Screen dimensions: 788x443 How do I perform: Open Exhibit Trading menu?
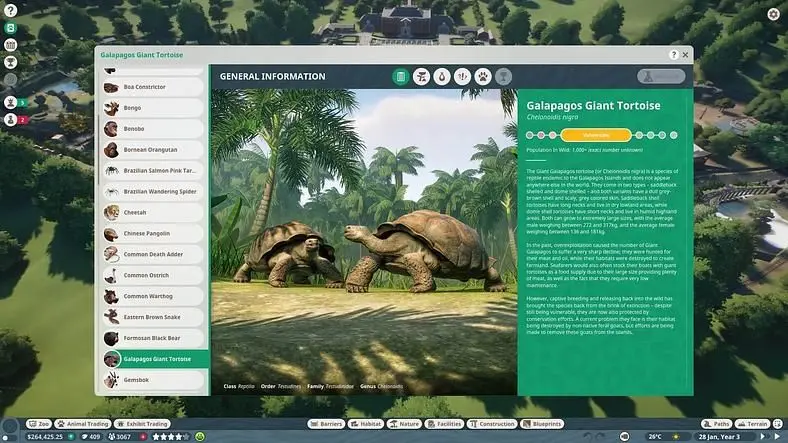(x=142, y=424)
